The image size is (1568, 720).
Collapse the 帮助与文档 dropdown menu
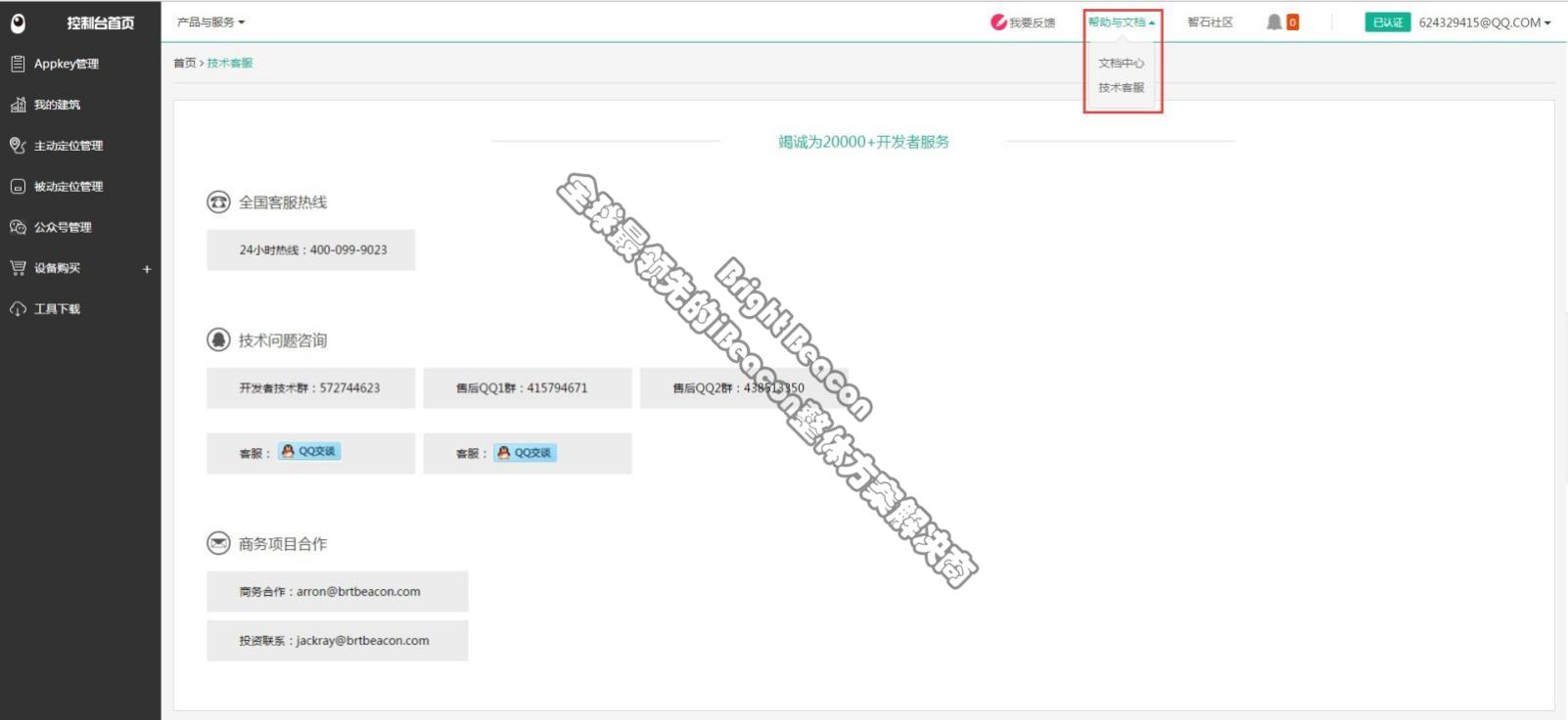point(1122,22)
